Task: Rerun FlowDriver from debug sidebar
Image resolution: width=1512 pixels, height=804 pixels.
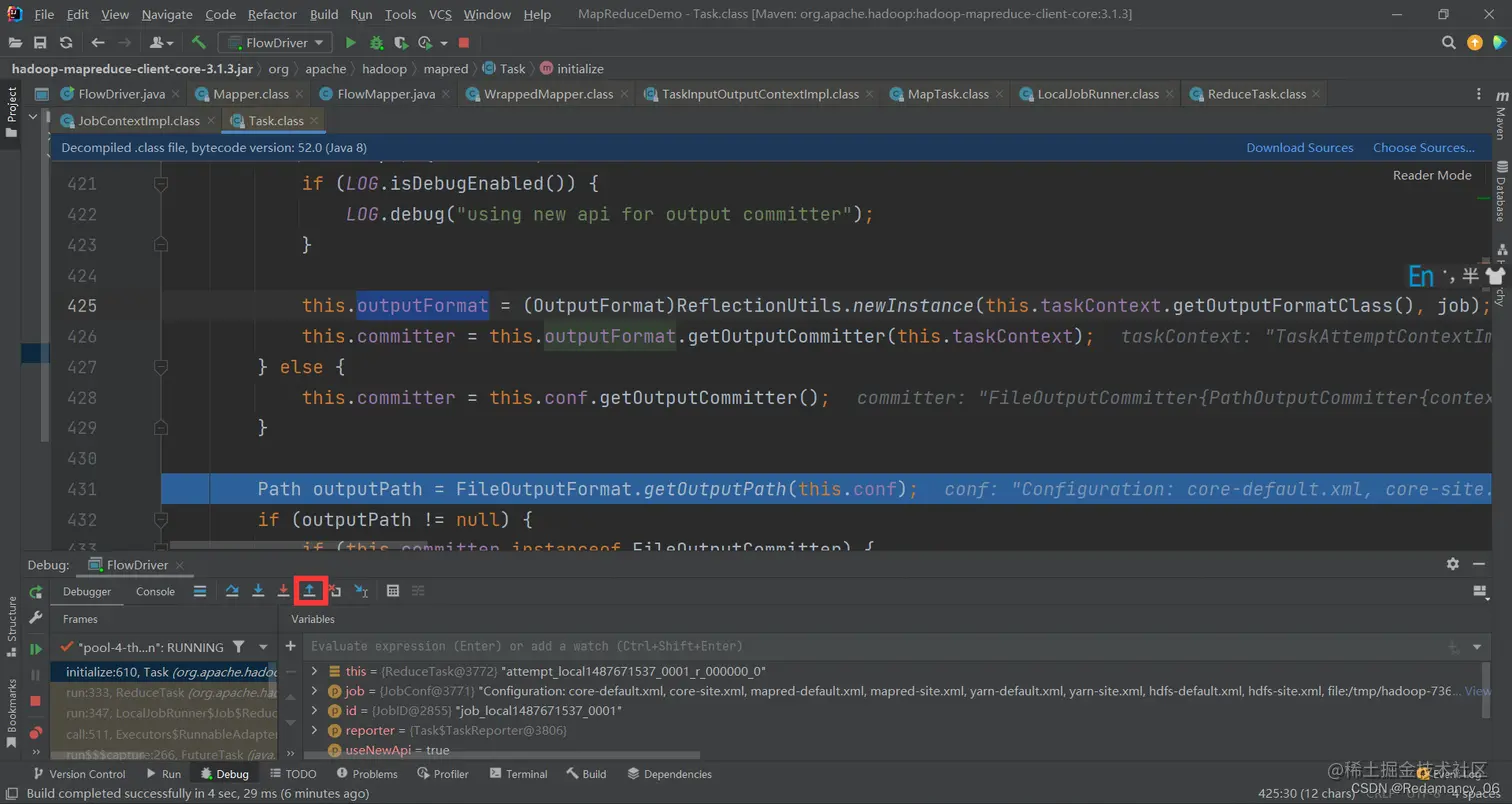Action: point(36,592)
